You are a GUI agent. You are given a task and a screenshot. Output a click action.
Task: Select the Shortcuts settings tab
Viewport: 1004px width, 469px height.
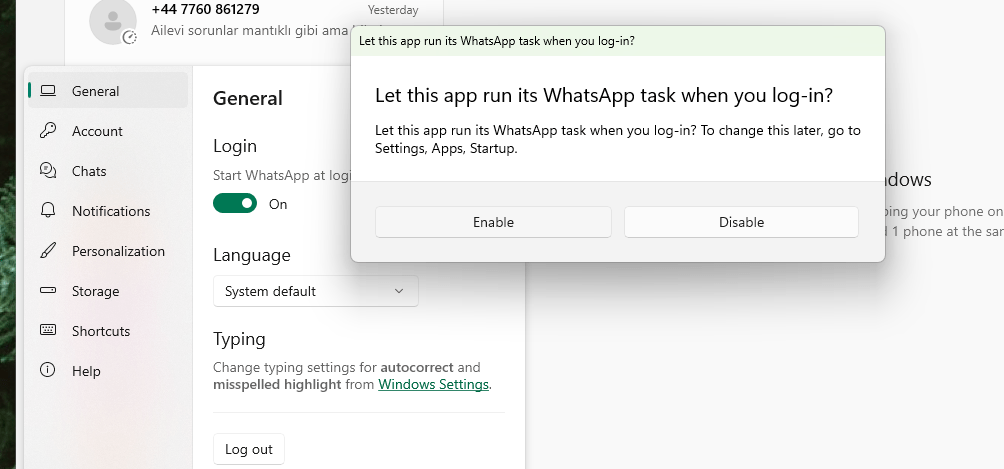point(108,331)
